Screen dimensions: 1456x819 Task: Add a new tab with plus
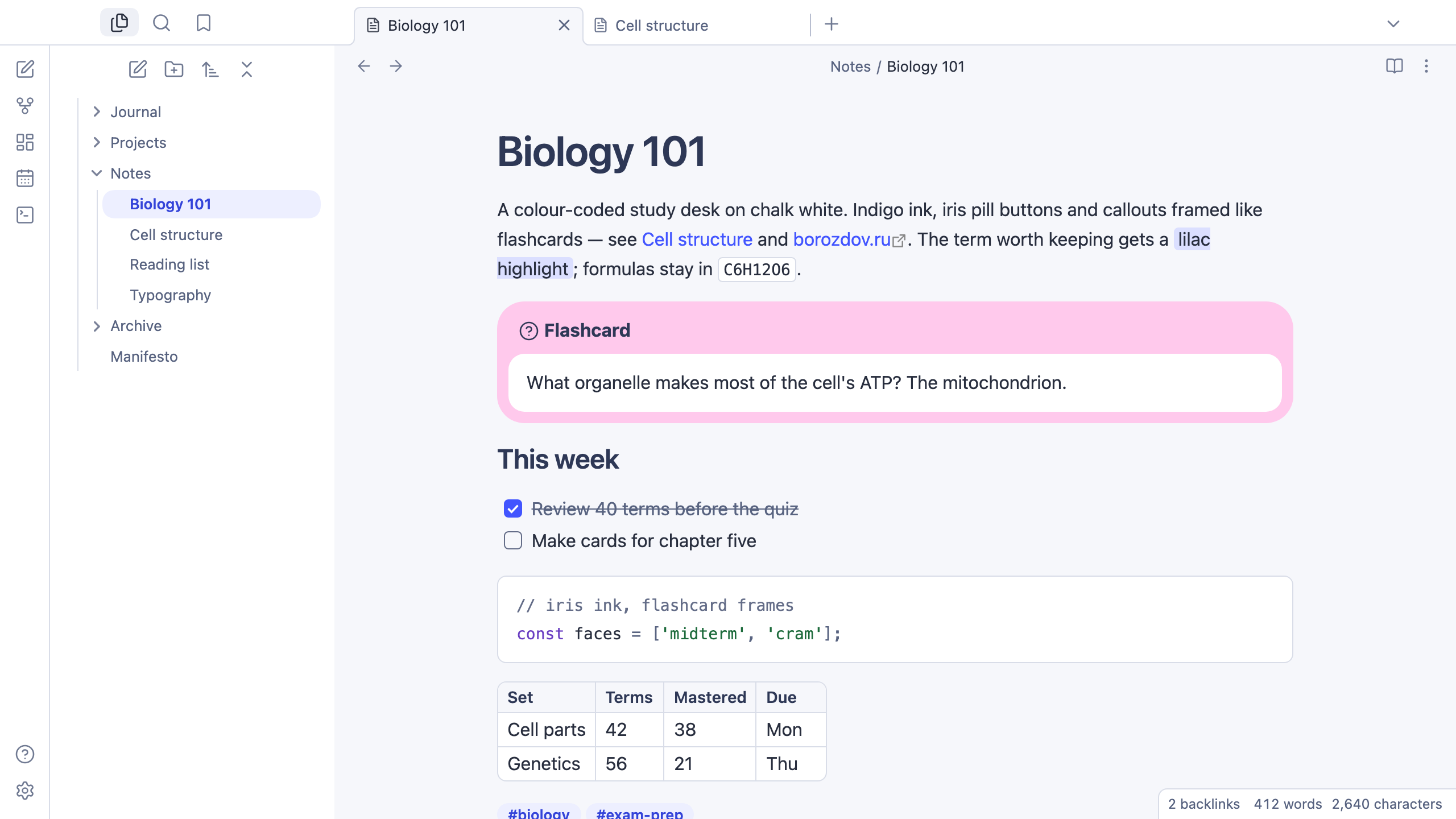point(832,24)
